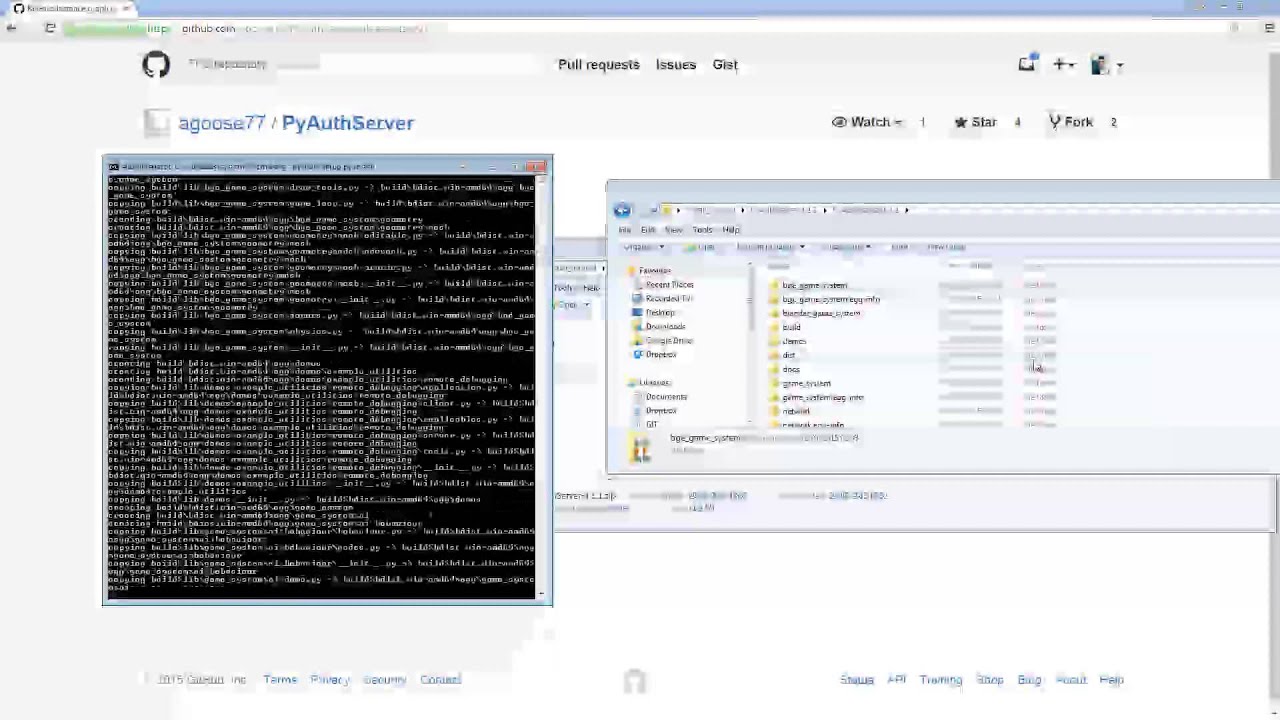Fork the PyAuthServer repository
Screen dimensions: 1280x720
point(1071,122)
